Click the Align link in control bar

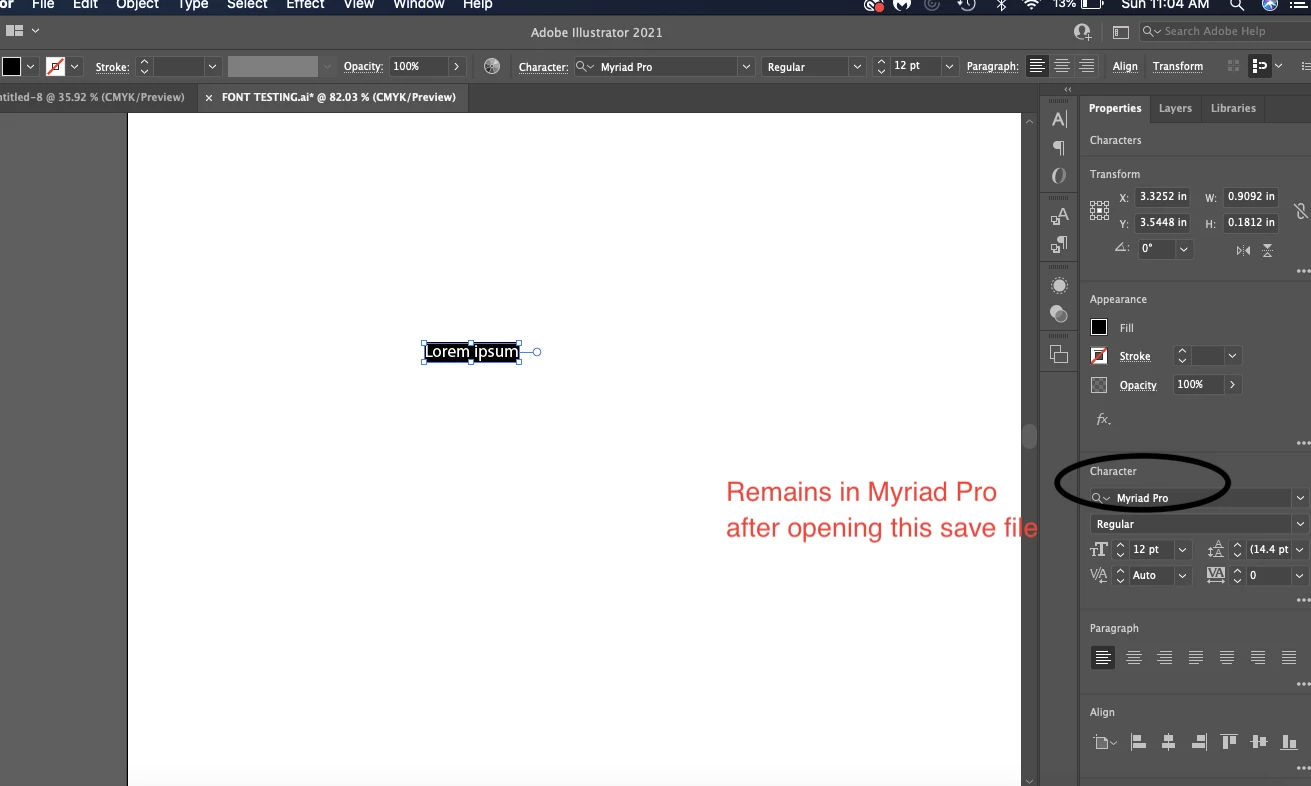pyautogui.click(x=1125, y=67)
